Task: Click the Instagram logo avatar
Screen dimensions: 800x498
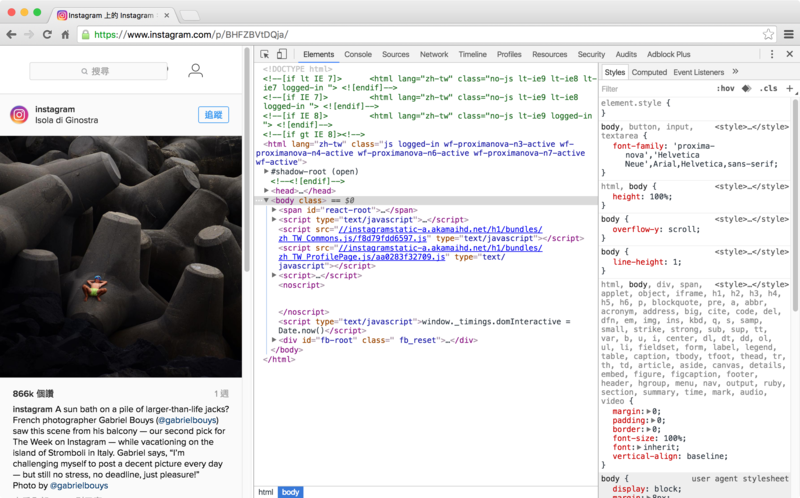Action: [19, 114]
